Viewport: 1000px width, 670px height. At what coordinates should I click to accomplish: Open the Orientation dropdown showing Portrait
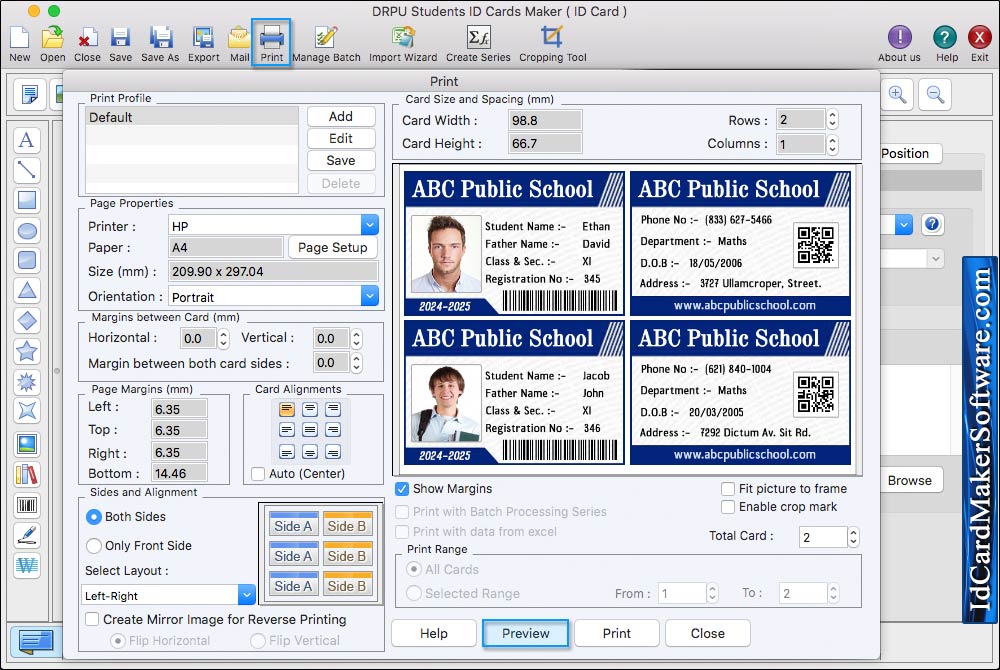pyautogui.click(x=369, y=296)
